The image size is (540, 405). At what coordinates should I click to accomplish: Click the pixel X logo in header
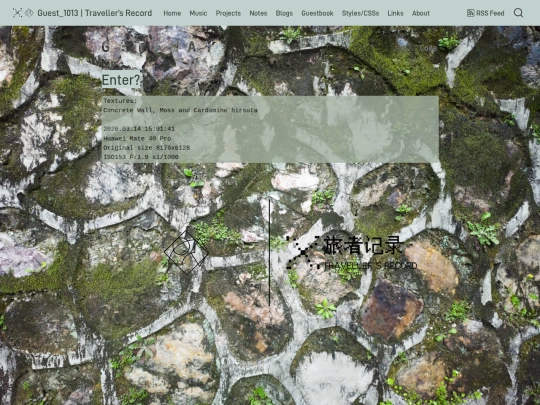tap(17, 13)
